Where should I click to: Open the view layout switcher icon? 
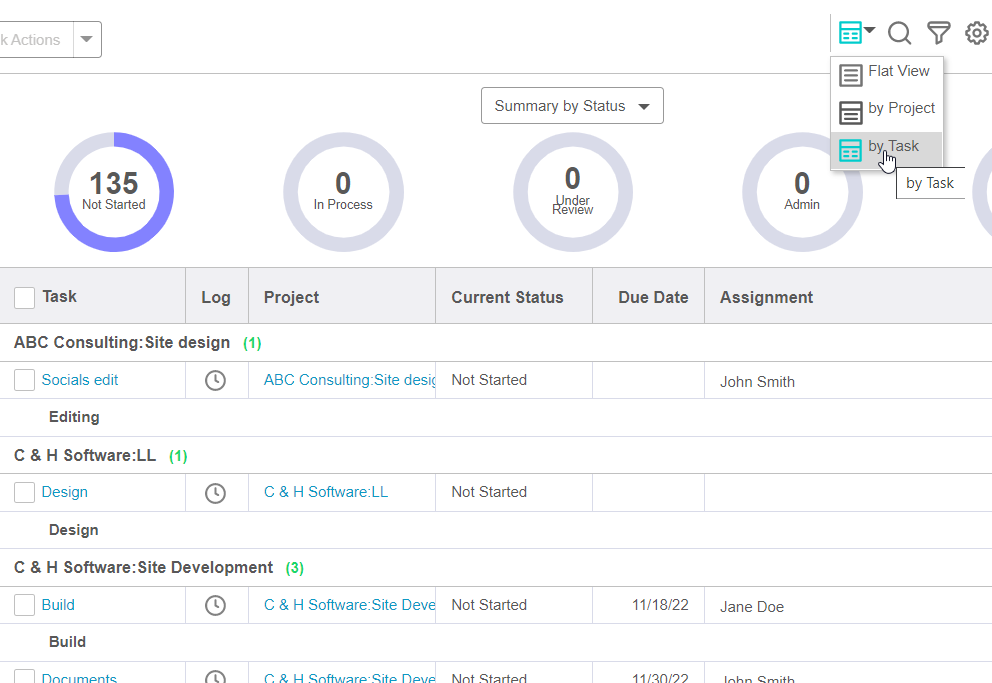pyautogui.click(x=856, y=33)
